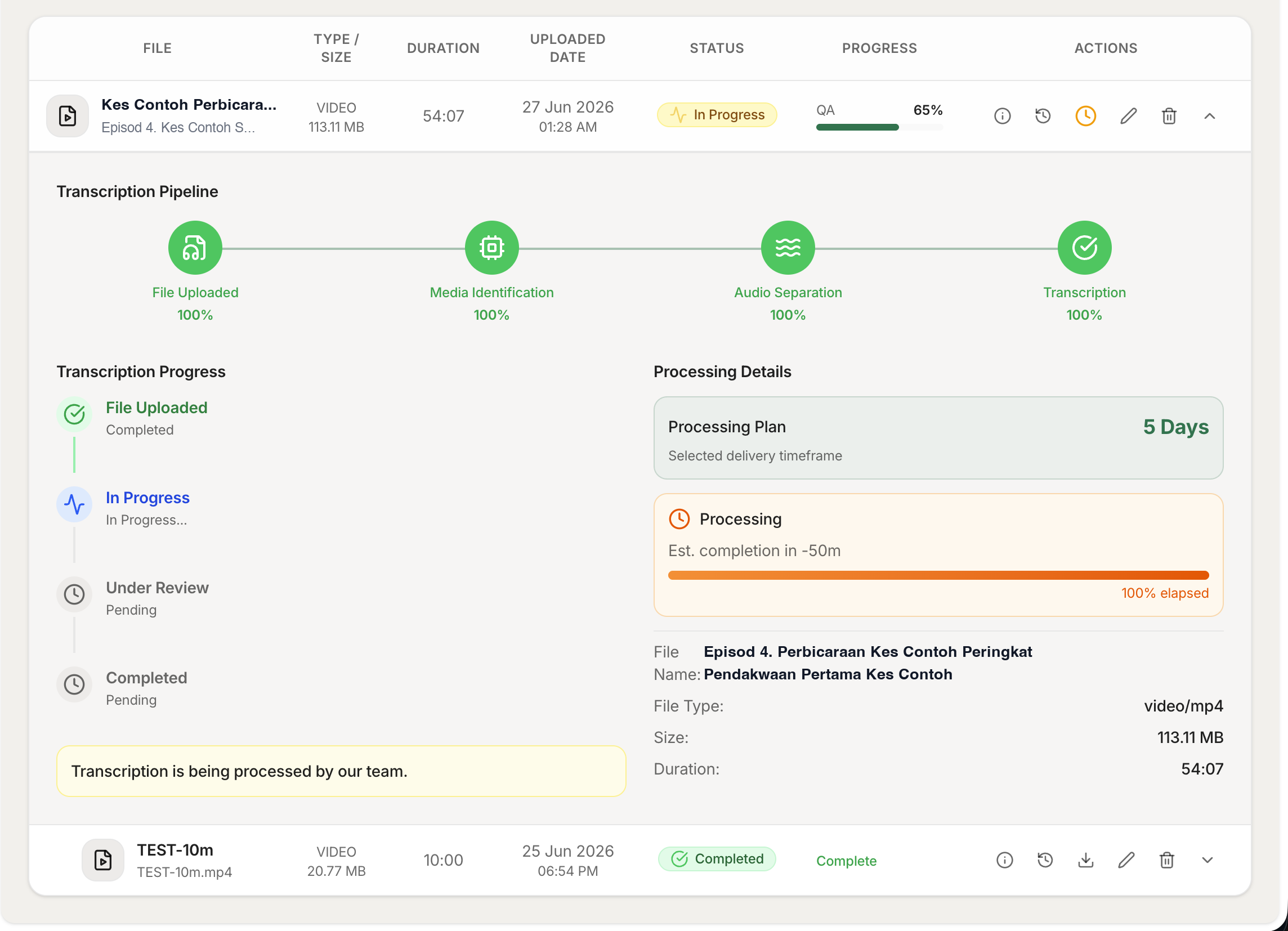The height and width of the screenshot is (931, 1288).
Task: Click the TEST-10m video file icon
Action: (x=103, y=860)
